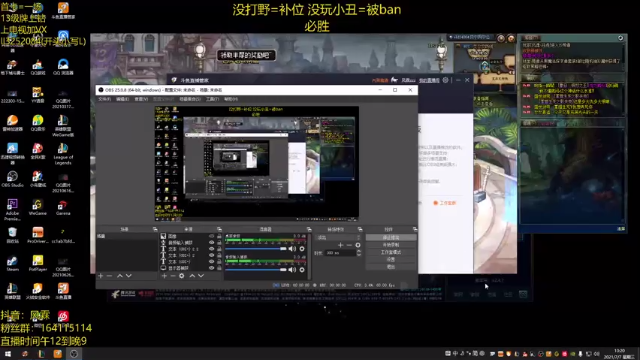Image resolution: width=640 pixels, height=360 pixels.
Task: Toggle visibility of 图像 source
Action: (x=211, y=236)
